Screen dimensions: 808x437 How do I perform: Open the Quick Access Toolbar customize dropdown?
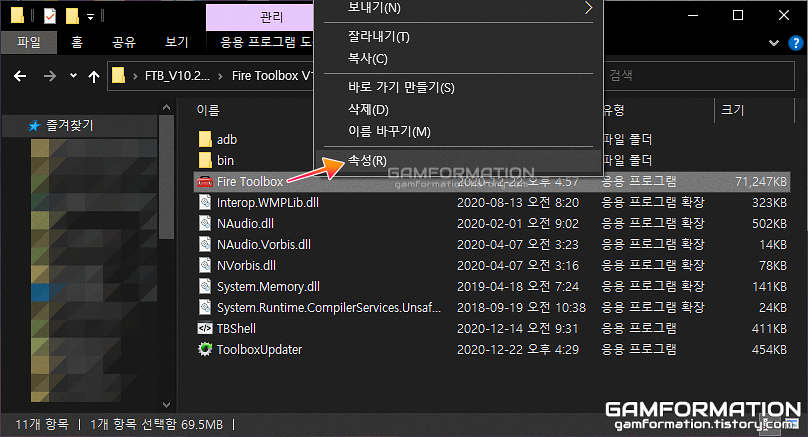[90, 17]
